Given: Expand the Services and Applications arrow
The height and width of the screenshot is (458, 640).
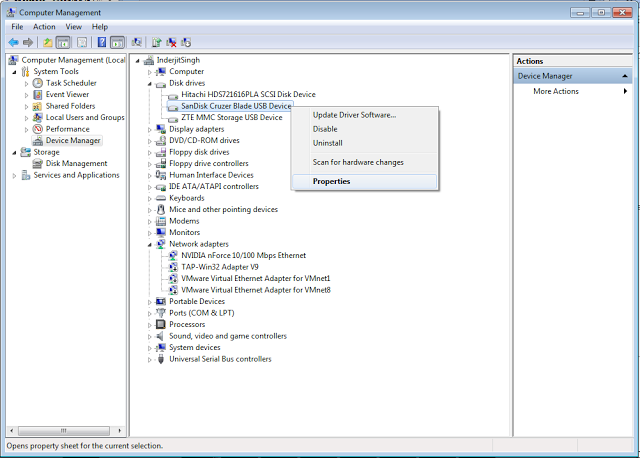Looking at the screenshot, I should point(14,176).
